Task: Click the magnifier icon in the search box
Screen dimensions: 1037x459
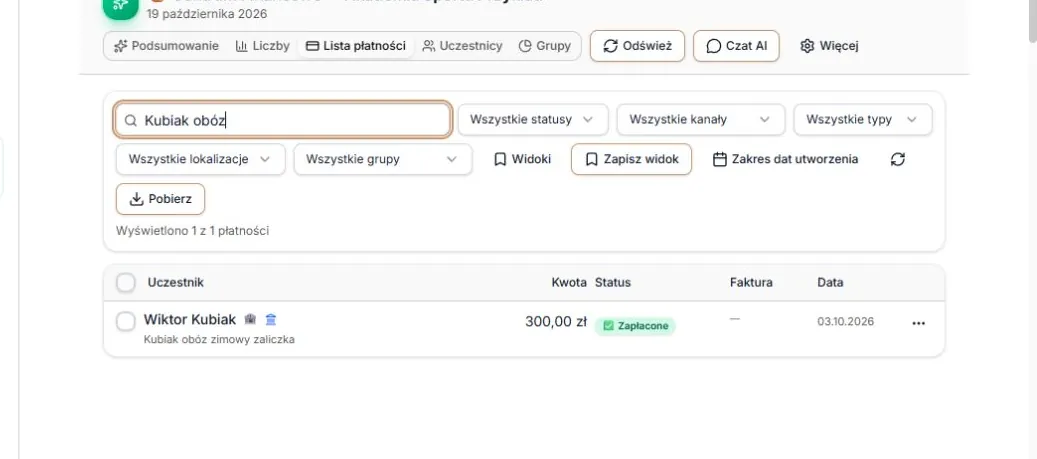Action: [130, 120]
